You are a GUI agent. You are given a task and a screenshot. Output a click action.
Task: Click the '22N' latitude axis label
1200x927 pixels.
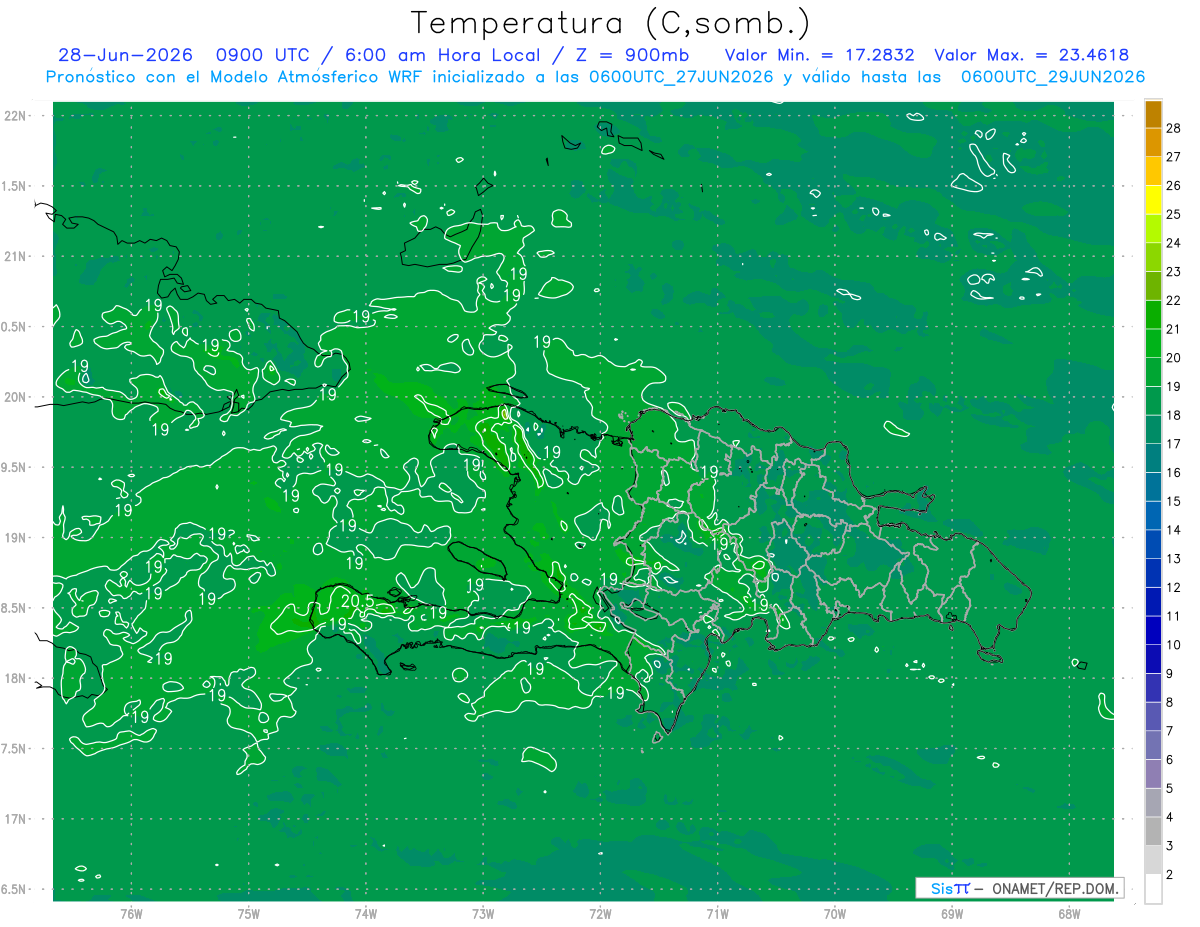click(17, 116)
